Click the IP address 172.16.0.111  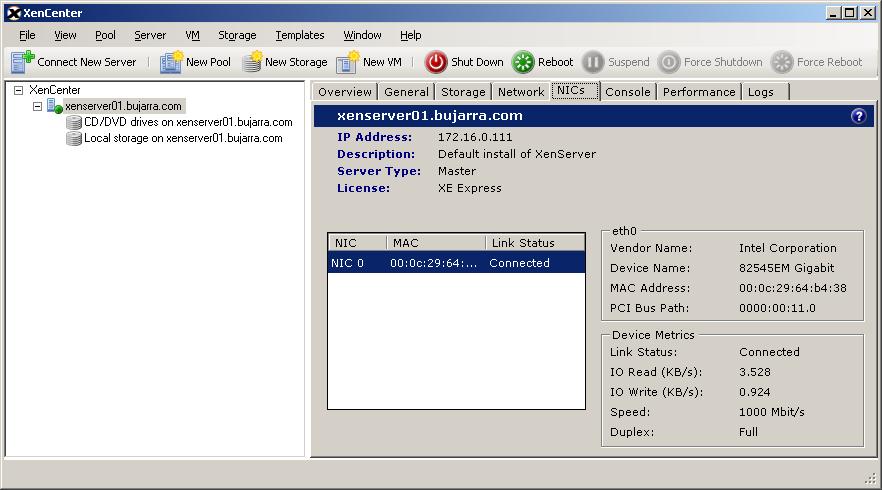pos(475,137)
